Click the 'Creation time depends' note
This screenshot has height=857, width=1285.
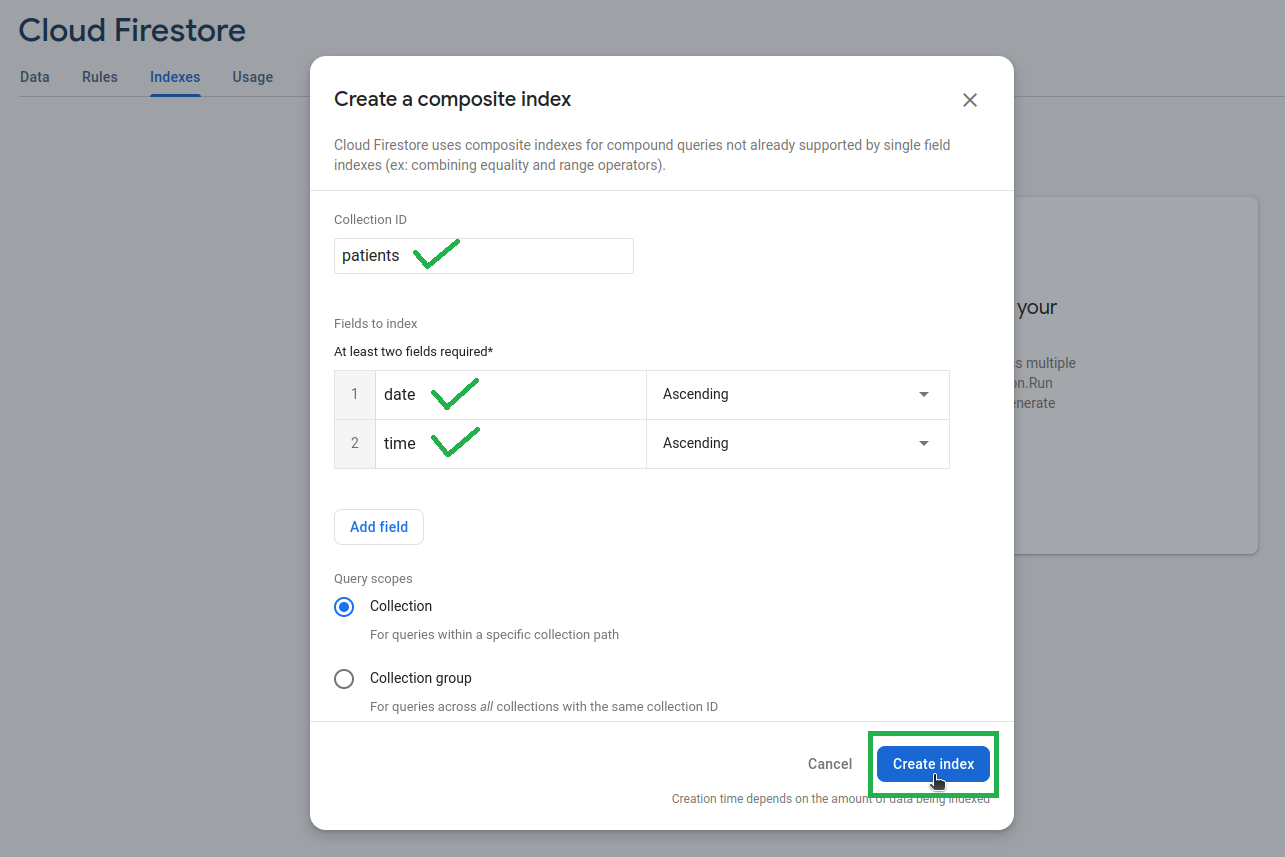[x=831, y=799]
